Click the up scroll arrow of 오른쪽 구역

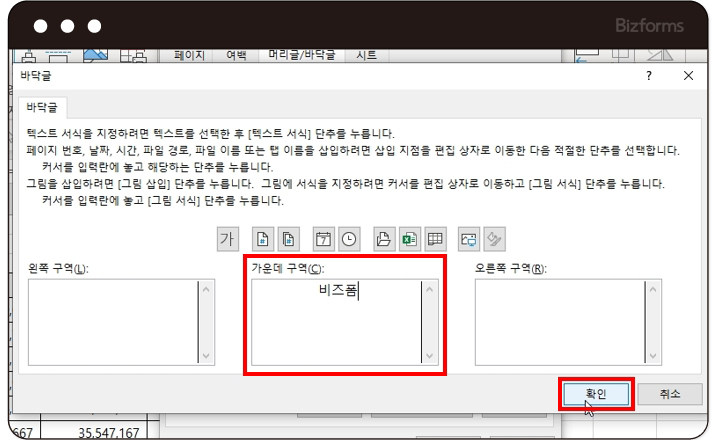[653, 289]
